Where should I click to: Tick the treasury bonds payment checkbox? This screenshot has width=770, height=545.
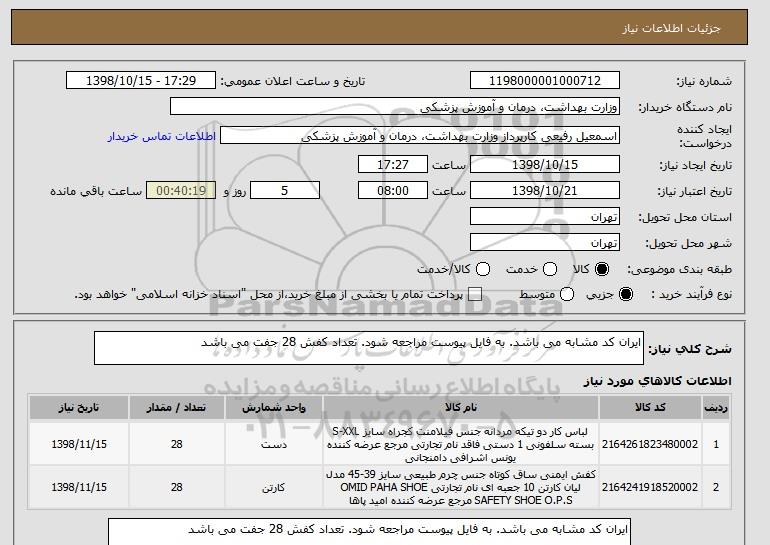click(x=475, y=294)
